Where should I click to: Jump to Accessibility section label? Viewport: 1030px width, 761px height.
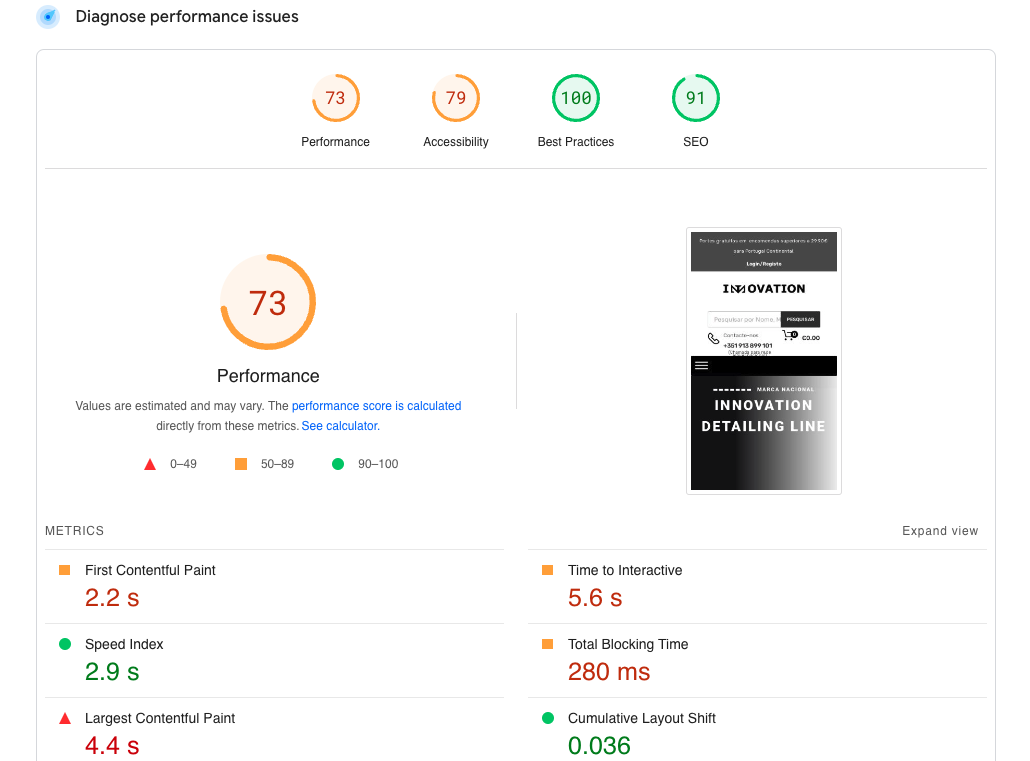click(x=455, y=142)
